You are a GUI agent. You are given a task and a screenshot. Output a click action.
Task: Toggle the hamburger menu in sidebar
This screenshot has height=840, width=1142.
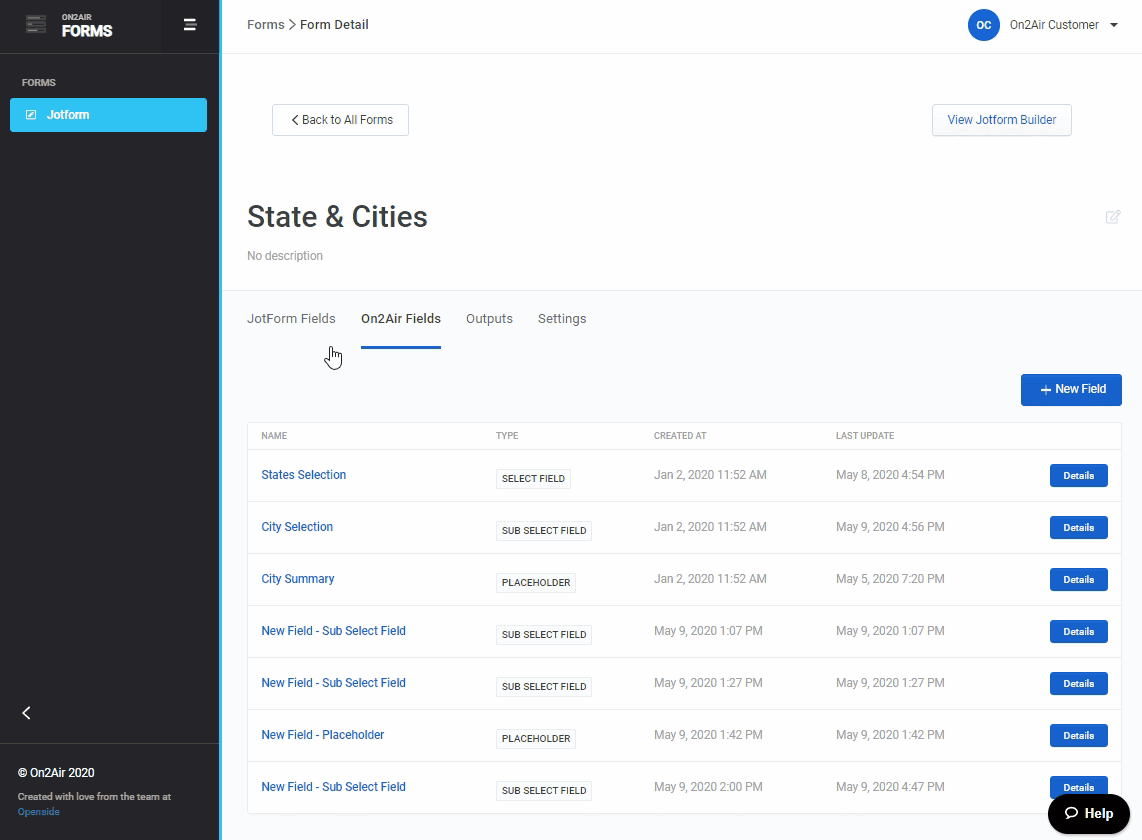coord(190,25)
